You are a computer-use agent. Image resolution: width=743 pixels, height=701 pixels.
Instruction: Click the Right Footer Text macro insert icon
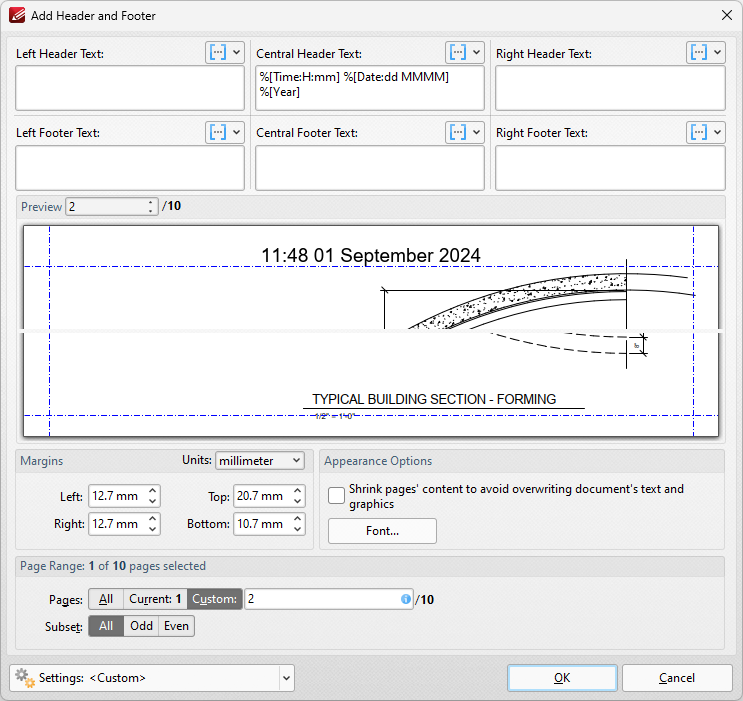(699, 132)
